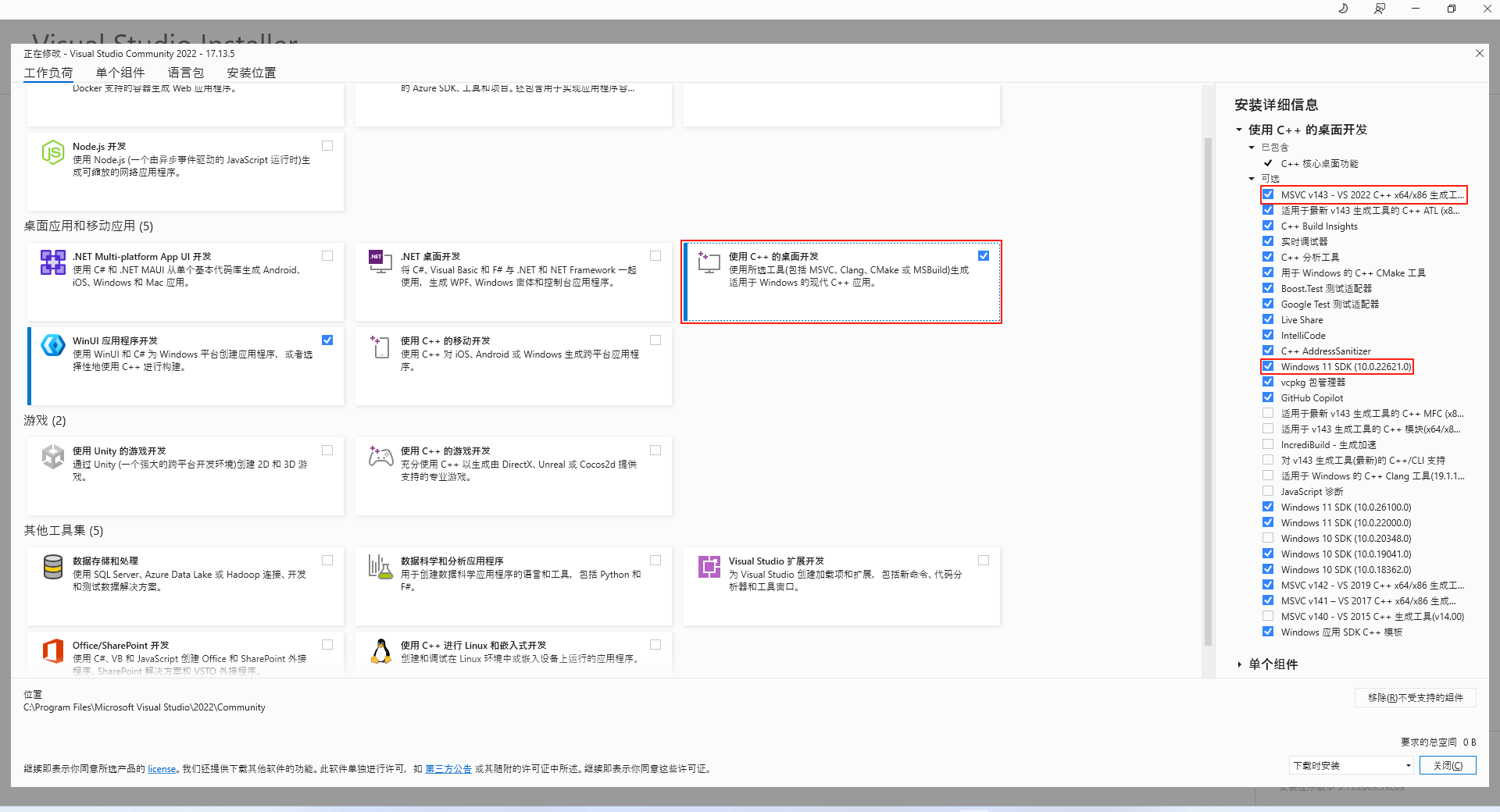Click the Visual Studio extension development icon
Image resolution: width=1500 pixels, height=812 pixels.
tap(709, 567)
